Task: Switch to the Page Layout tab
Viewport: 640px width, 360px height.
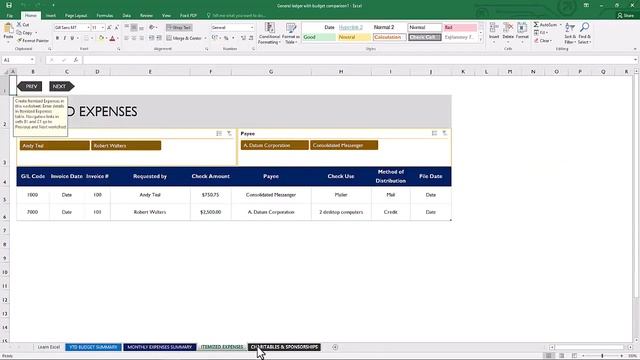Action: click(76, 16)
